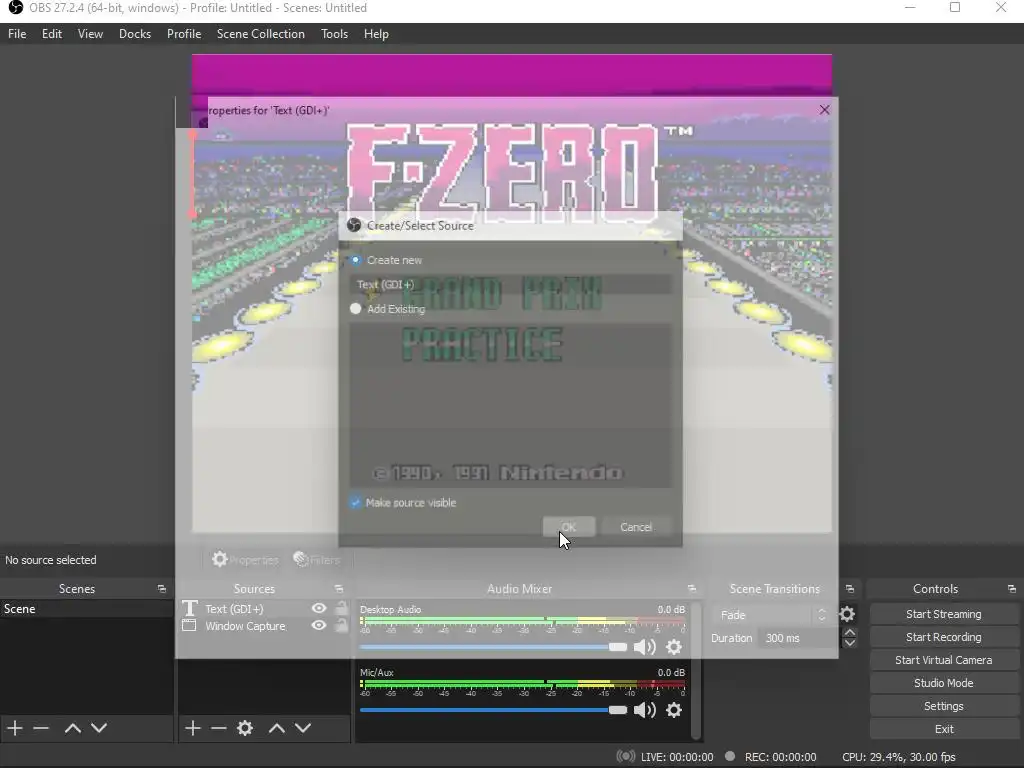The height and width of the screenshot is (768, 1024).
Task: Hide the Text (GDI+) source with eye icon
Action: [x=319, y=608]
